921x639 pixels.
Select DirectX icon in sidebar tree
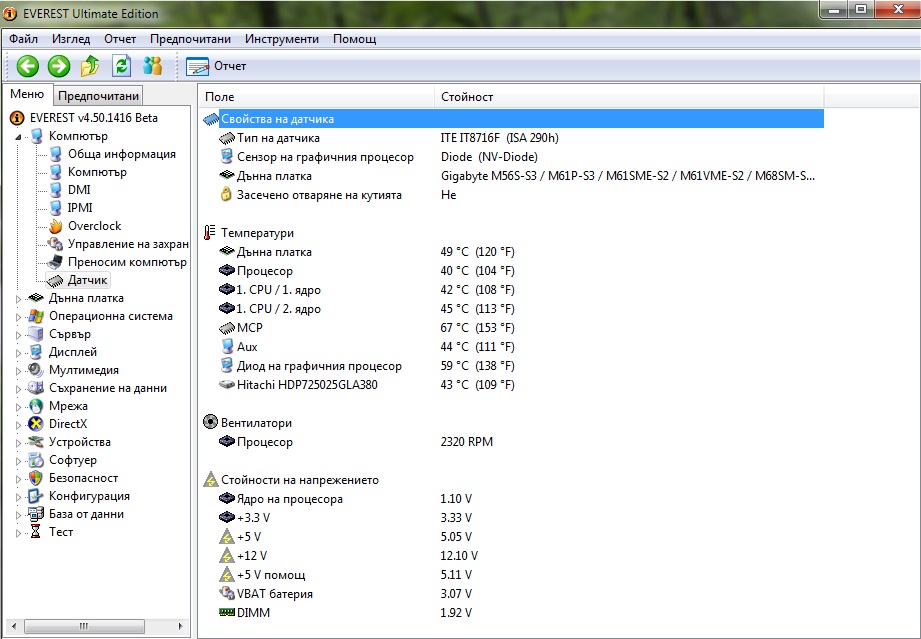tap(36, 424)
